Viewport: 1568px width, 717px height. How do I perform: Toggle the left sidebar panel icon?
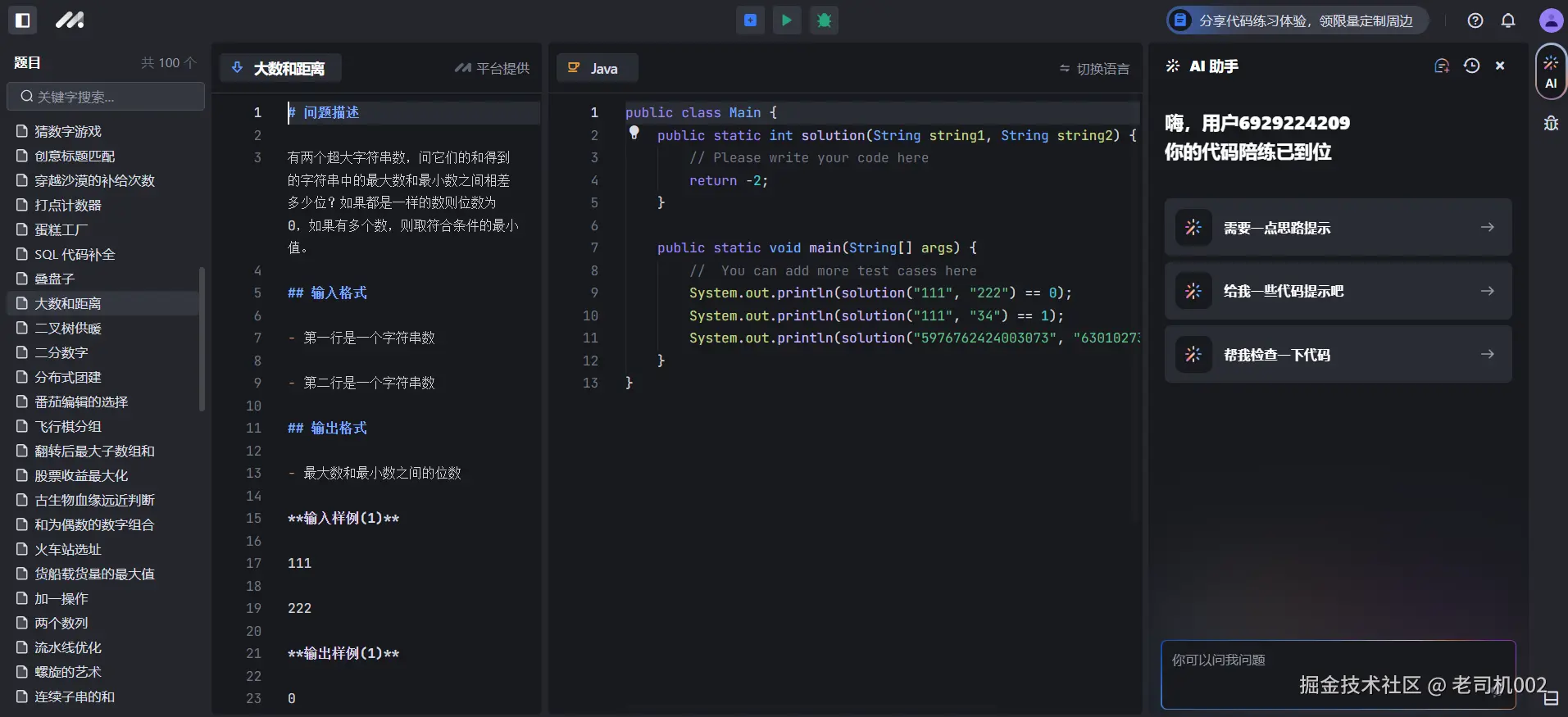point(23,20)
